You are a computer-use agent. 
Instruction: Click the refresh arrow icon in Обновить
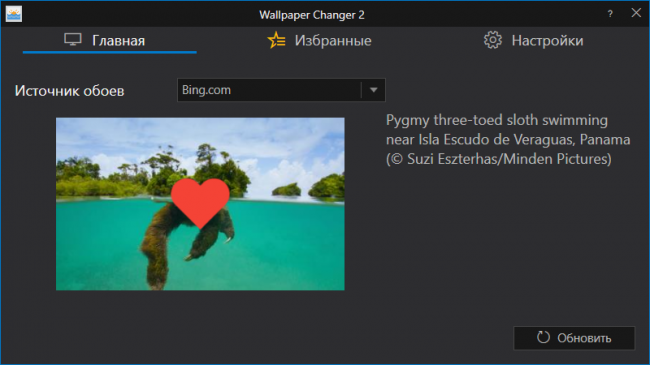click(x=543, y=338)
